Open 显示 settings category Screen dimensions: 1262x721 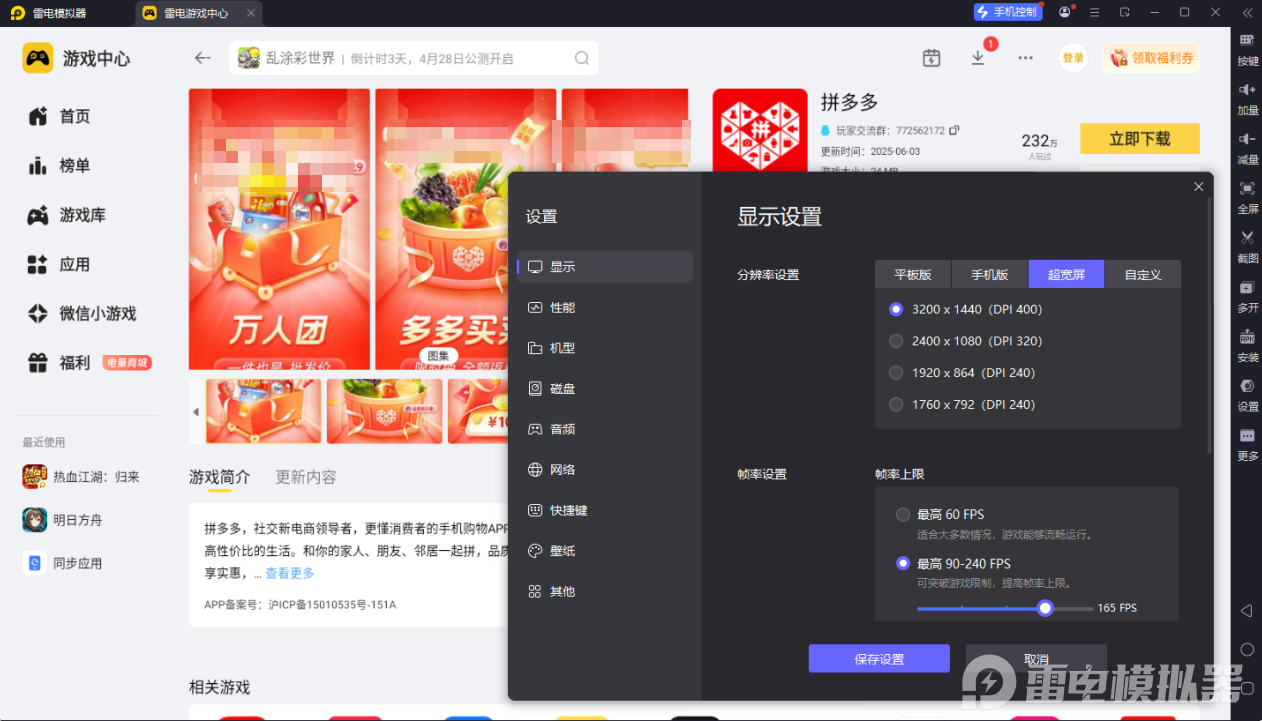(x=605, y=267)
